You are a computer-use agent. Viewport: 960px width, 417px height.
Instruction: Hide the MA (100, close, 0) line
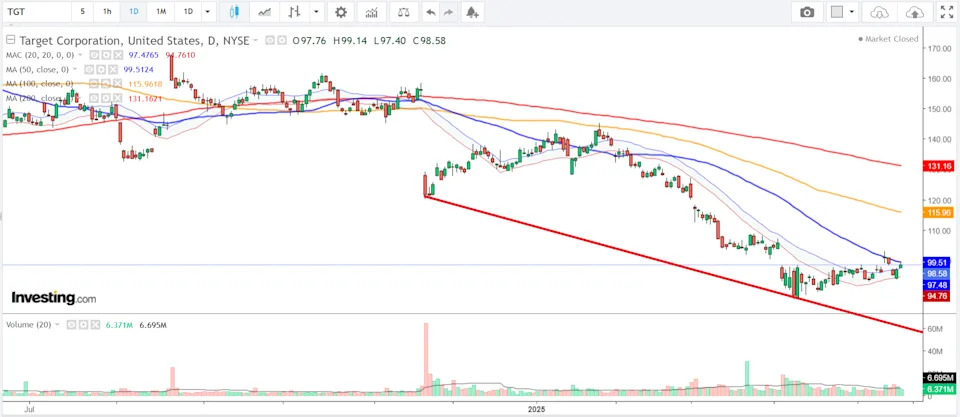pos(94,84)
